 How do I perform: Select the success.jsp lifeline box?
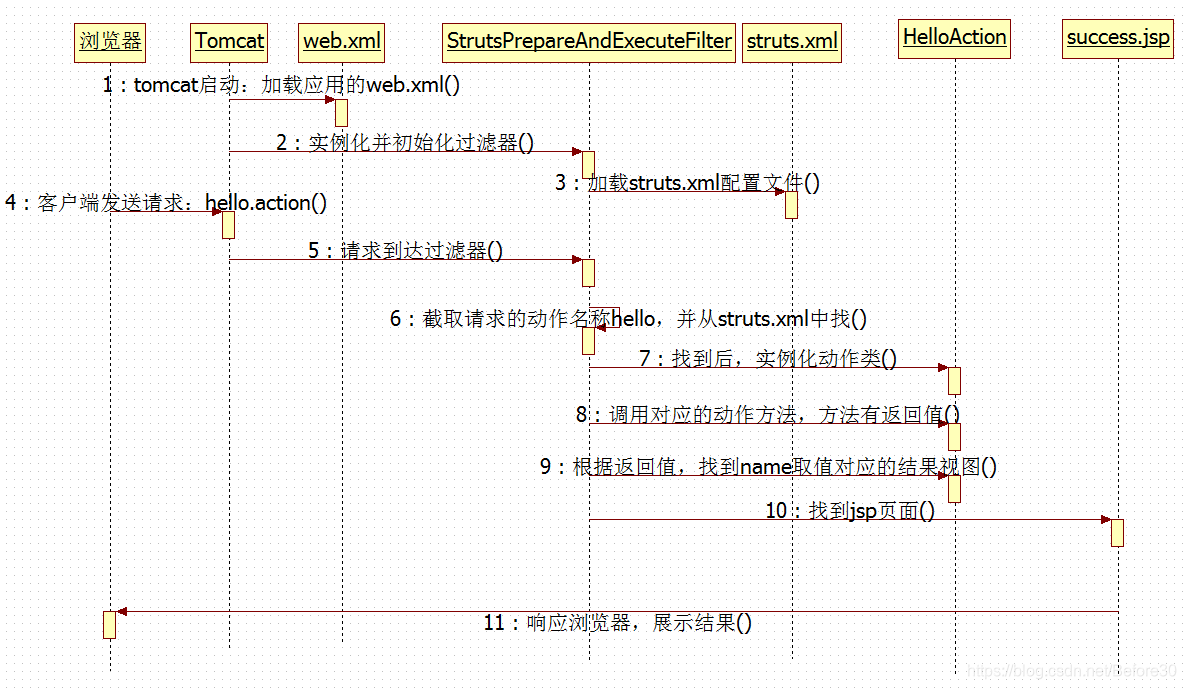click(x=1118, y=38)
